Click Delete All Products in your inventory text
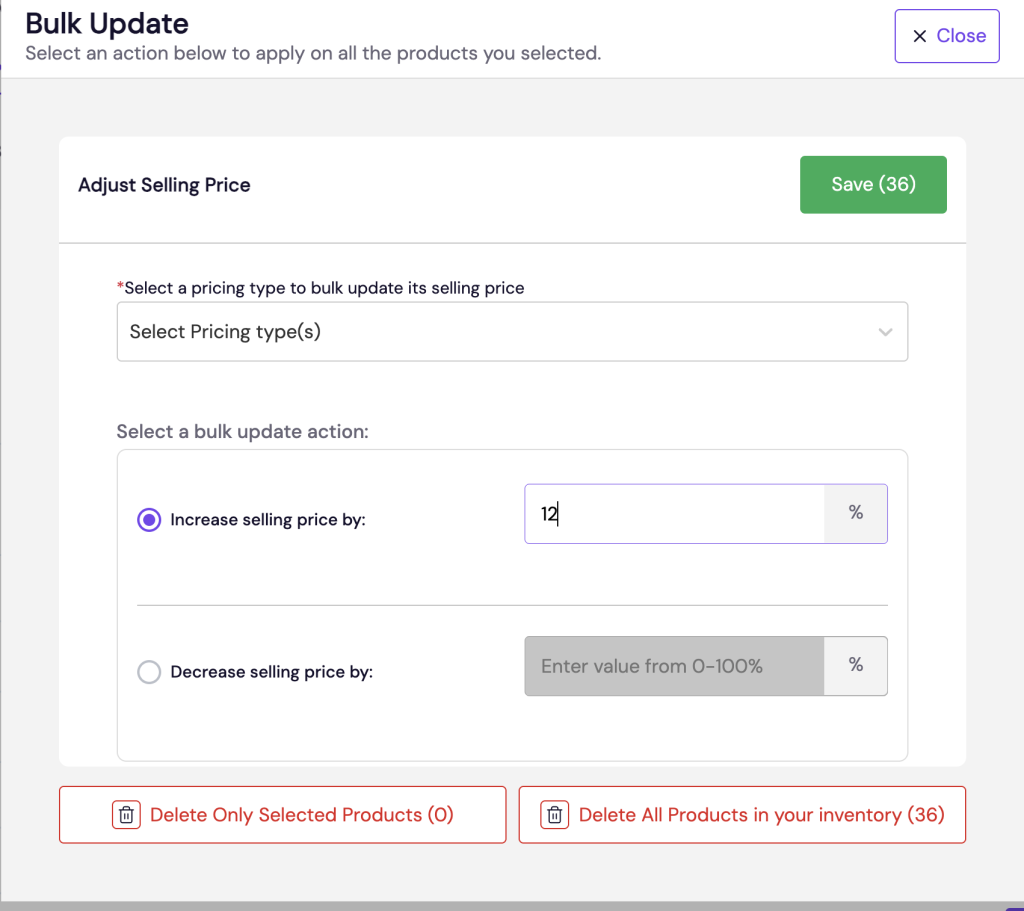 (761, 815)
